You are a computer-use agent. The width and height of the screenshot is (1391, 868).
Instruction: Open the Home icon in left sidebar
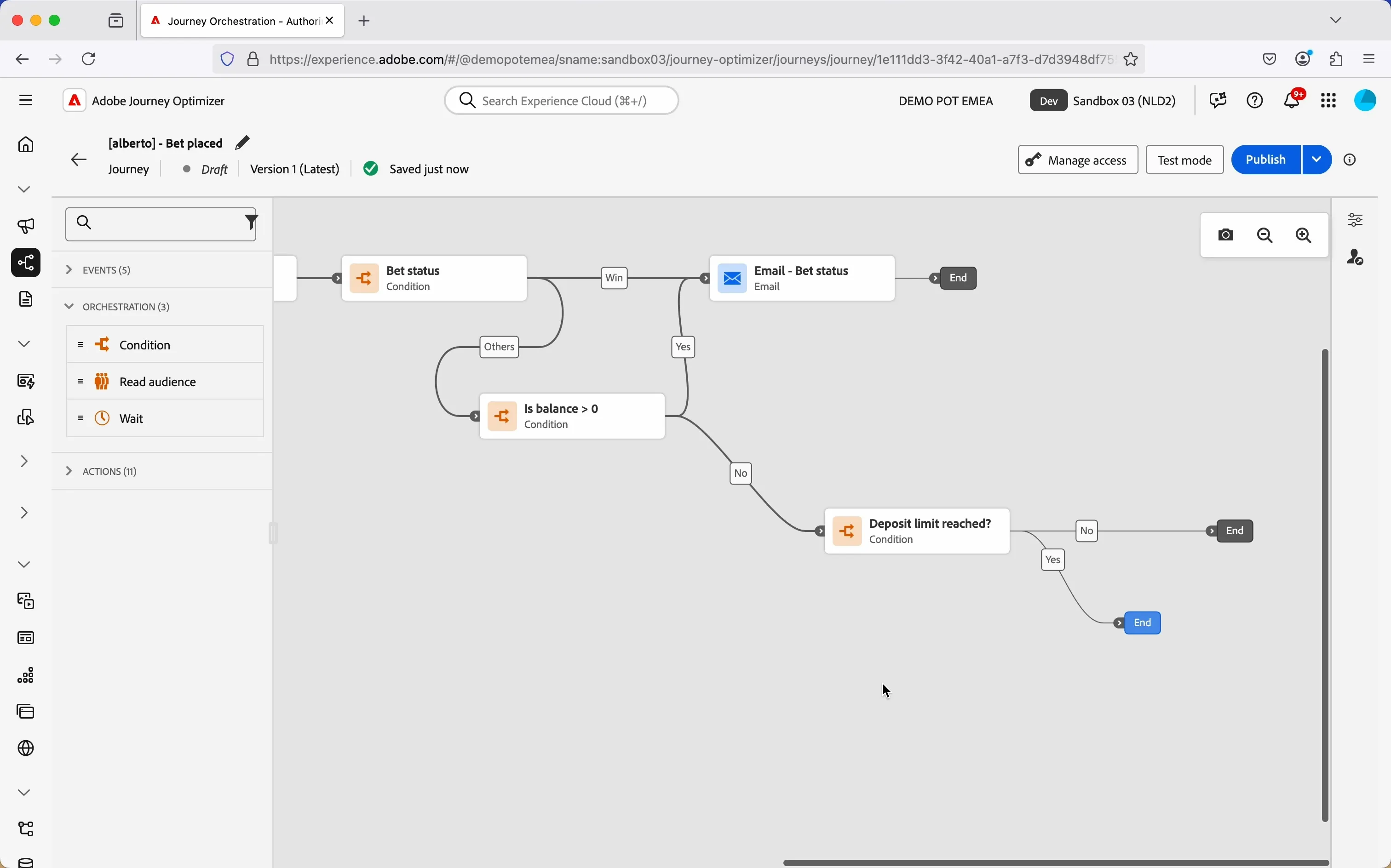point(26,145)
